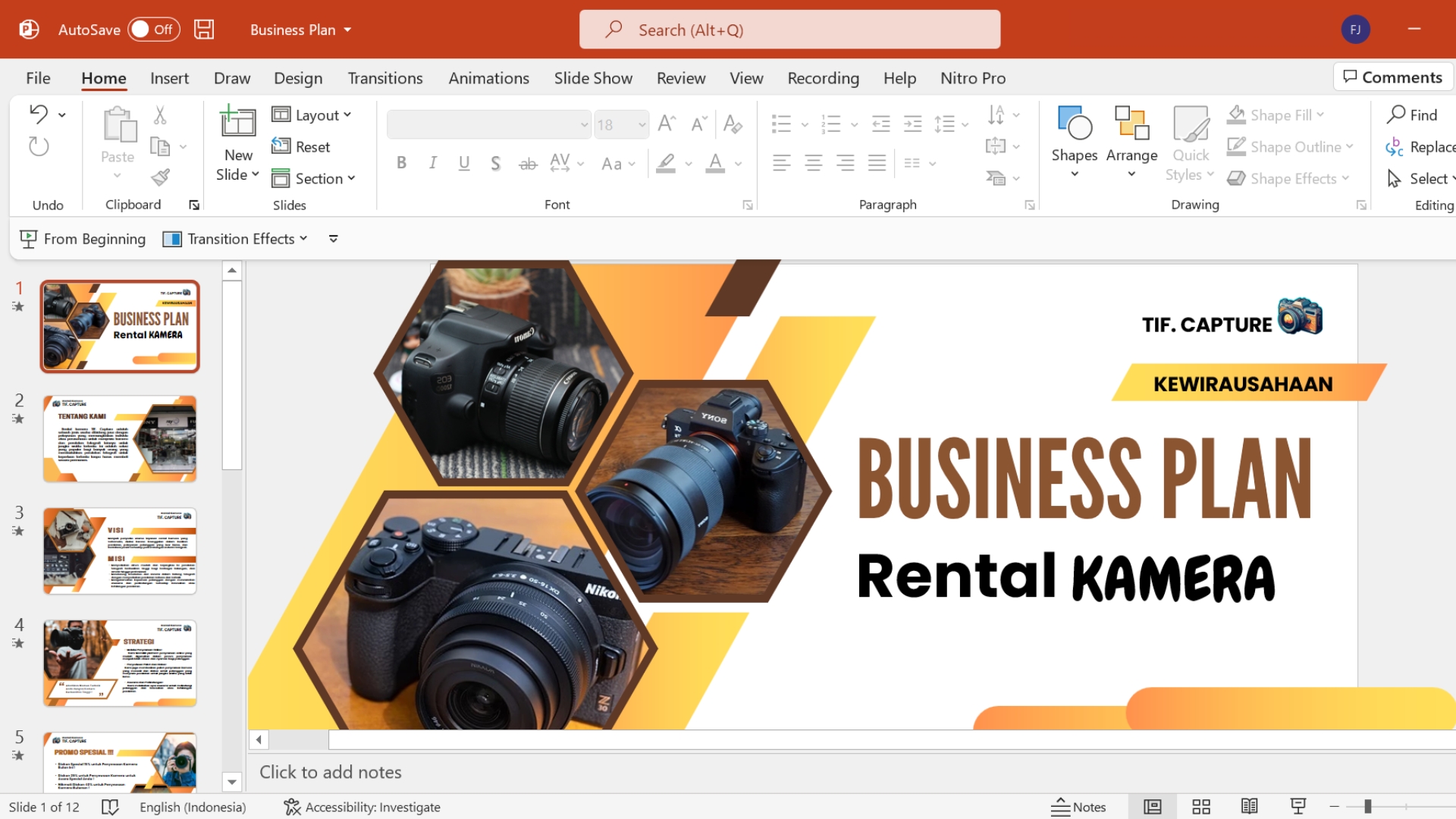1456x819 pixels.
Task: Toggle the AutoSave switch
Action: pos(153,30)
